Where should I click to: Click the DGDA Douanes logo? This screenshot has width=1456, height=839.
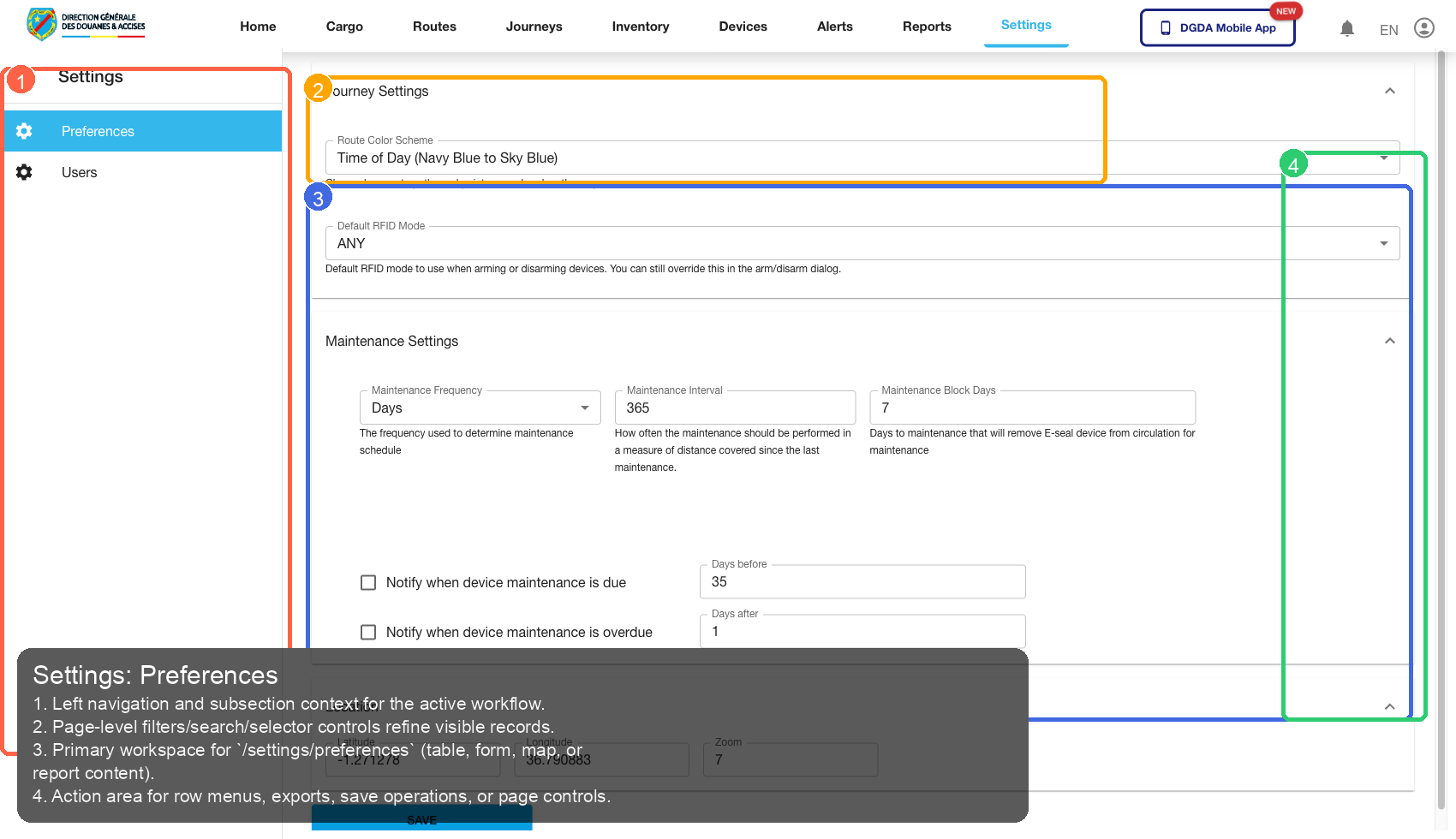pyautogui.click(x=86, y=24)
